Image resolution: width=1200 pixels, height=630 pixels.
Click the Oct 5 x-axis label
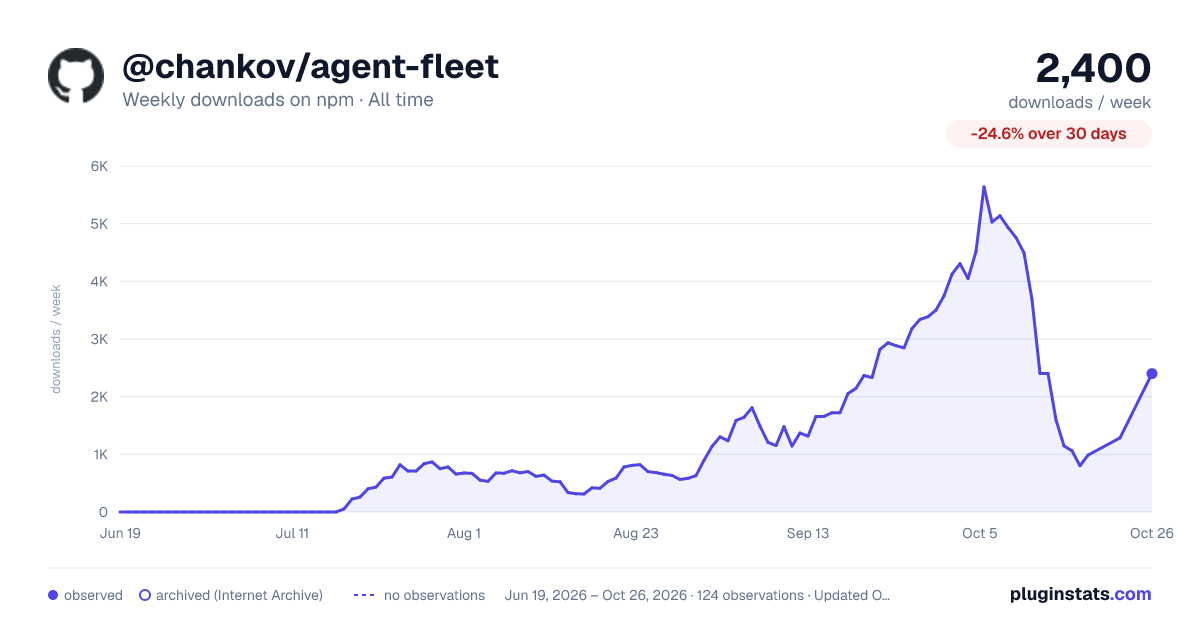pos(980,533)
